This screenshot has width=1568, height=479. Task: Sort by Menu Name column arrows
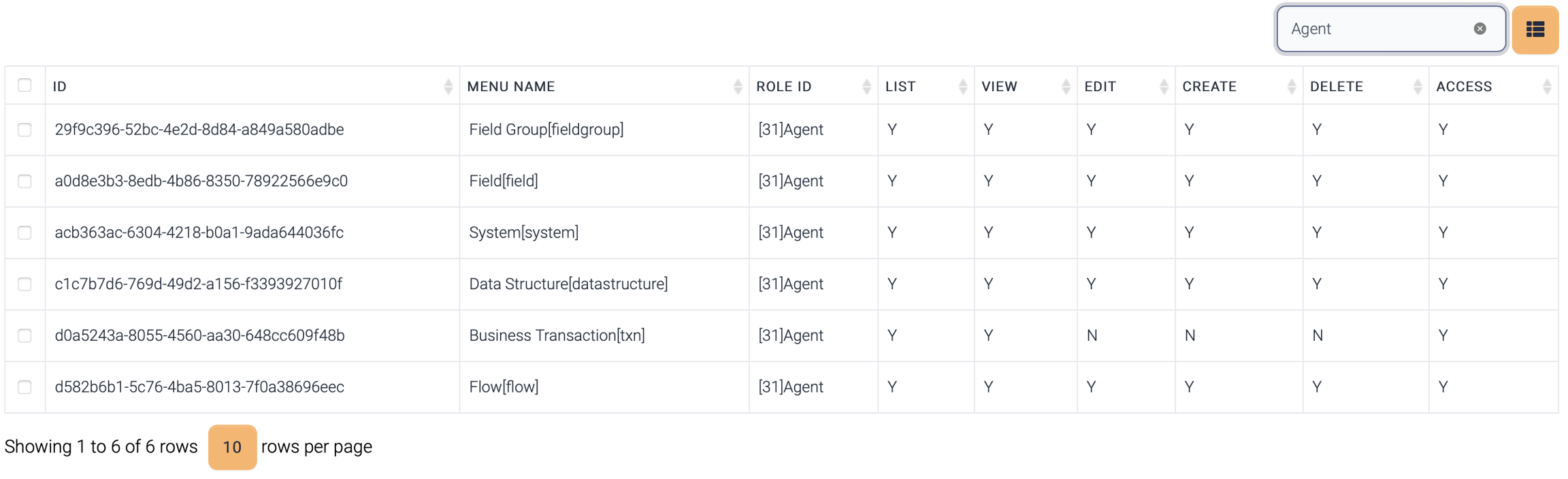tap(737, 86)
